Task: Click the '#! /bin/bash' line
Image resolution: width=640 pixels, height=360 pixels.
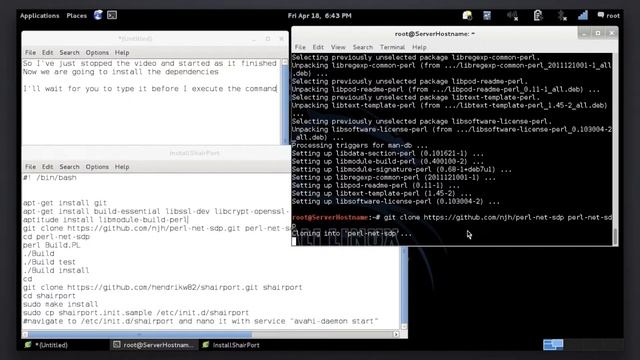Action: [x=50, y=178]
